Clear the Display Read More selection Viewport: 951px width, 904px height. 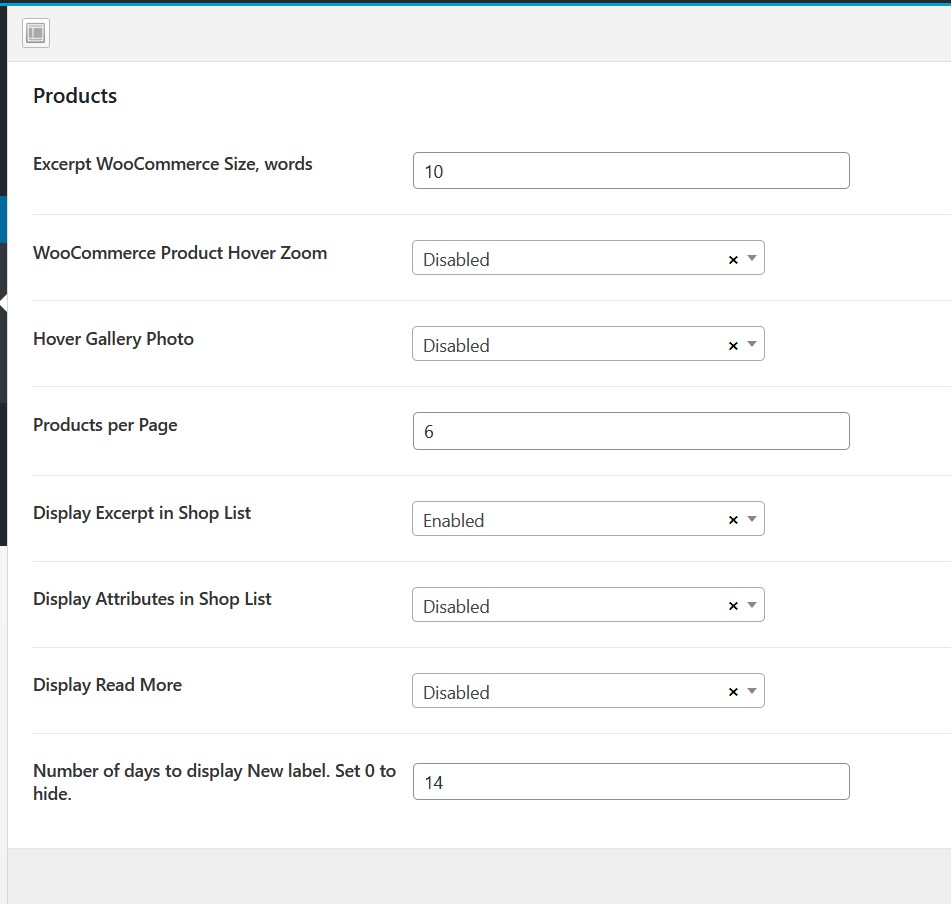coord(733,692)
